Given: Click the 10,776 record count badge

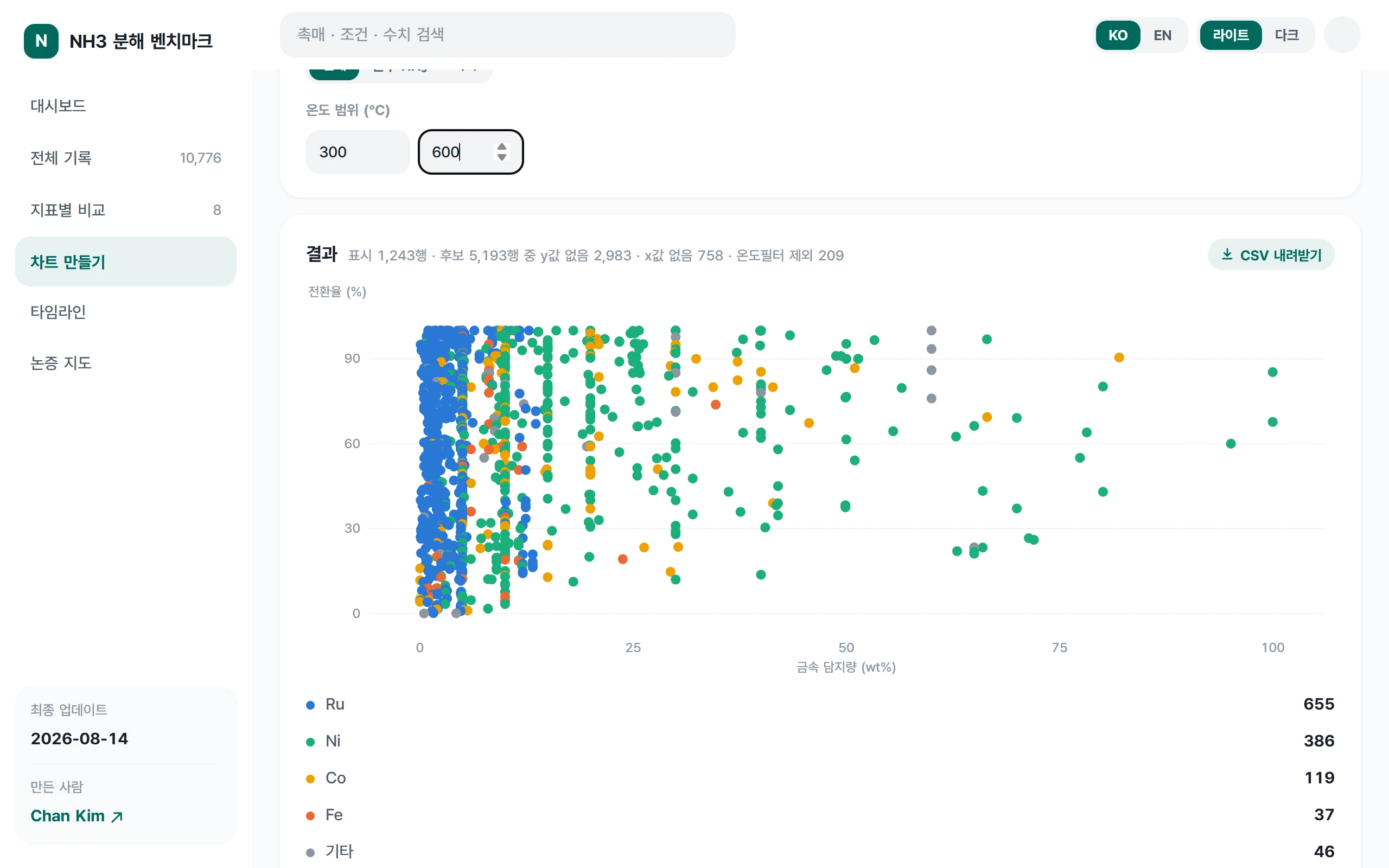Looking at the screenshot, I should click(200, 158).
